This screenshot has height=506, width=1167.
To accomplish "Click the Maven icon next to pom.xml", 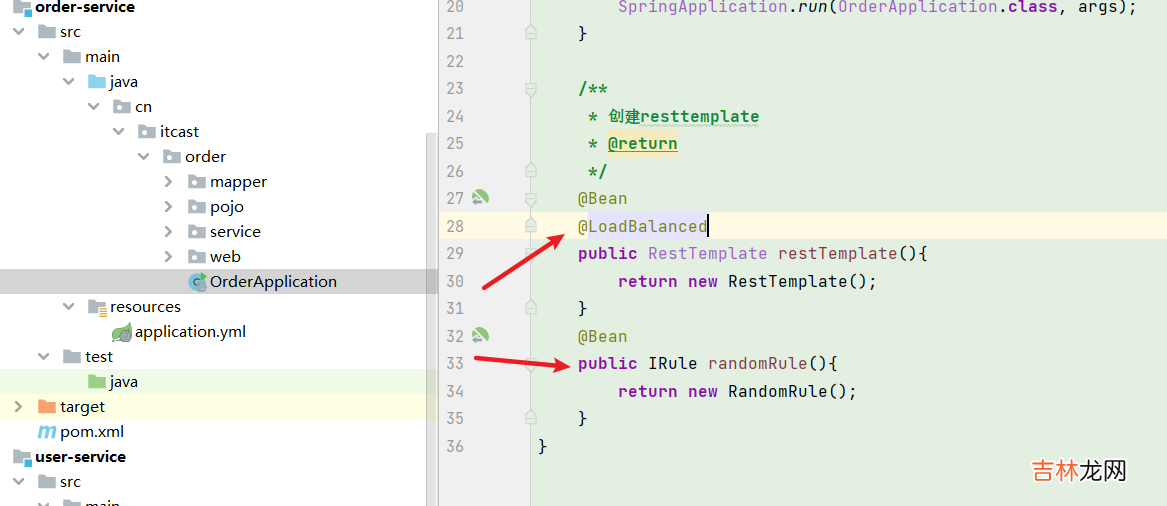I will pyautogui.click(x=46, y=432).
